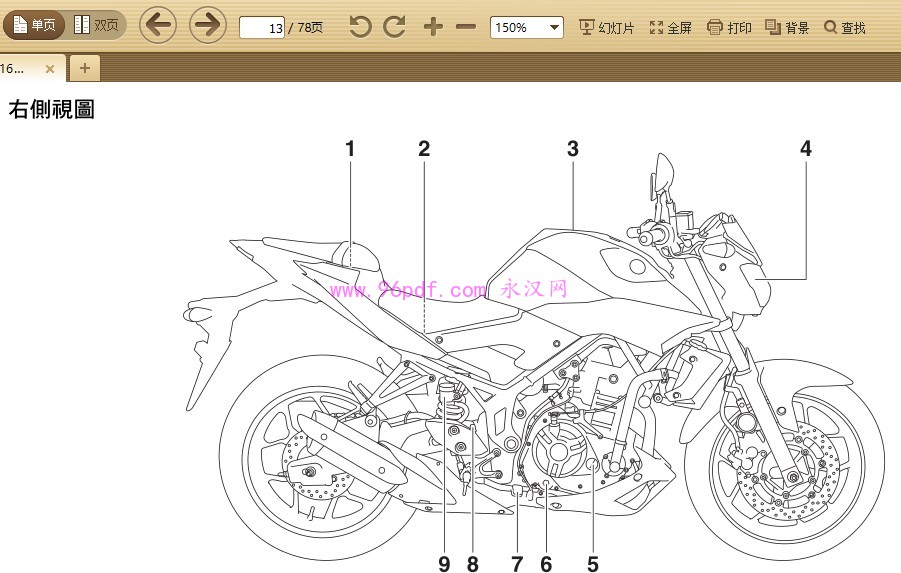Enter fullscreen mode (全屏)
The width and height of the screenshot is (901, 573).
click(670, 28)
